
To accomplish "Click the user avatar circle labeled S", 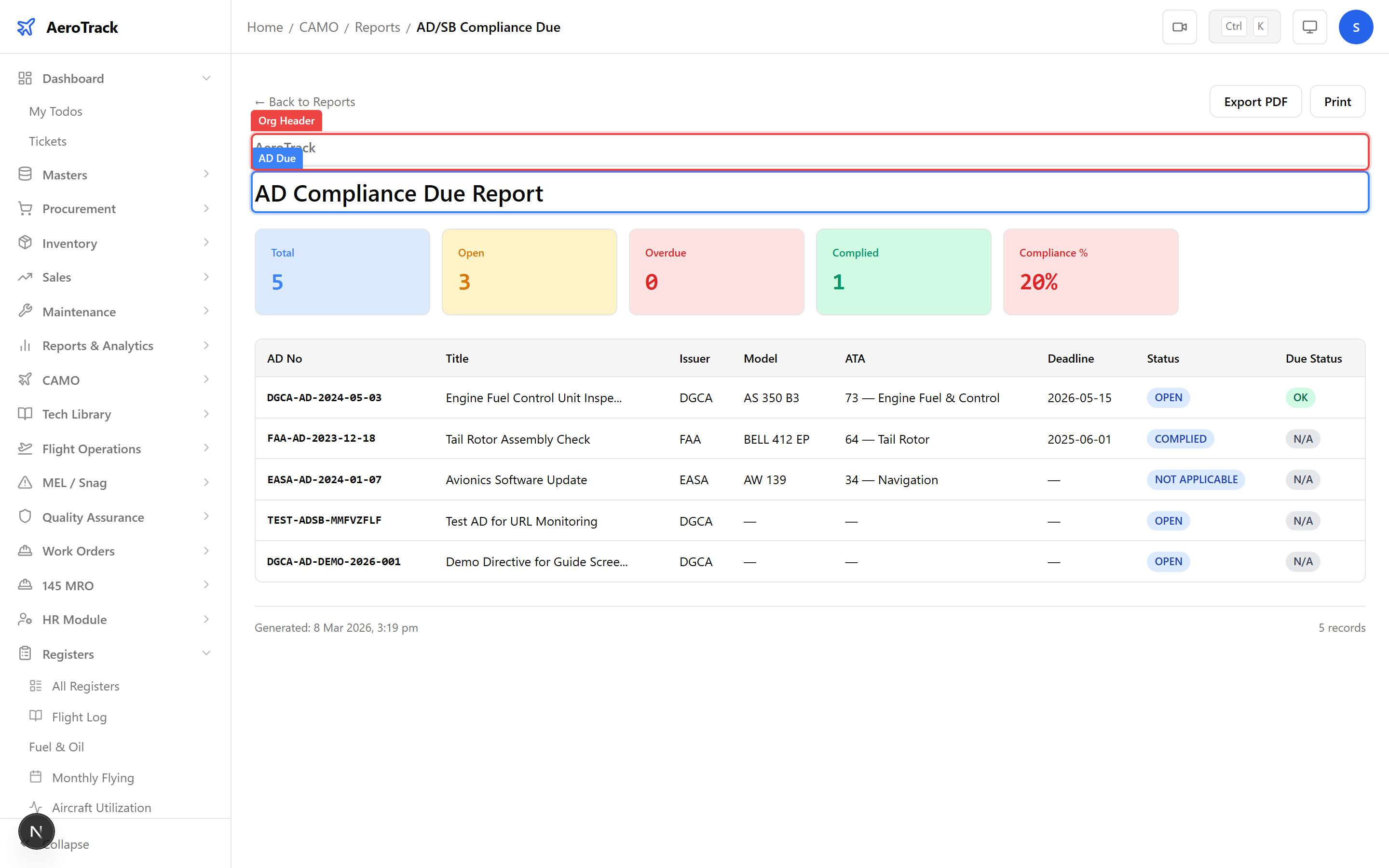I will 1356,27.
